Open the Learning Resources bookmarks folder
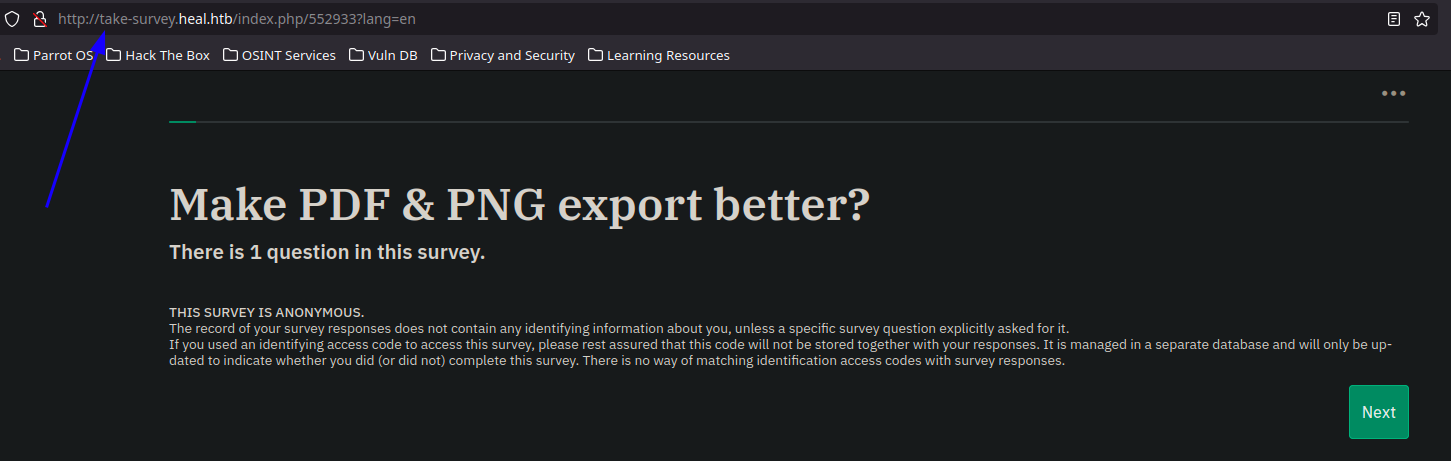This screenshot has width=1451, height=461. (659, 55)
